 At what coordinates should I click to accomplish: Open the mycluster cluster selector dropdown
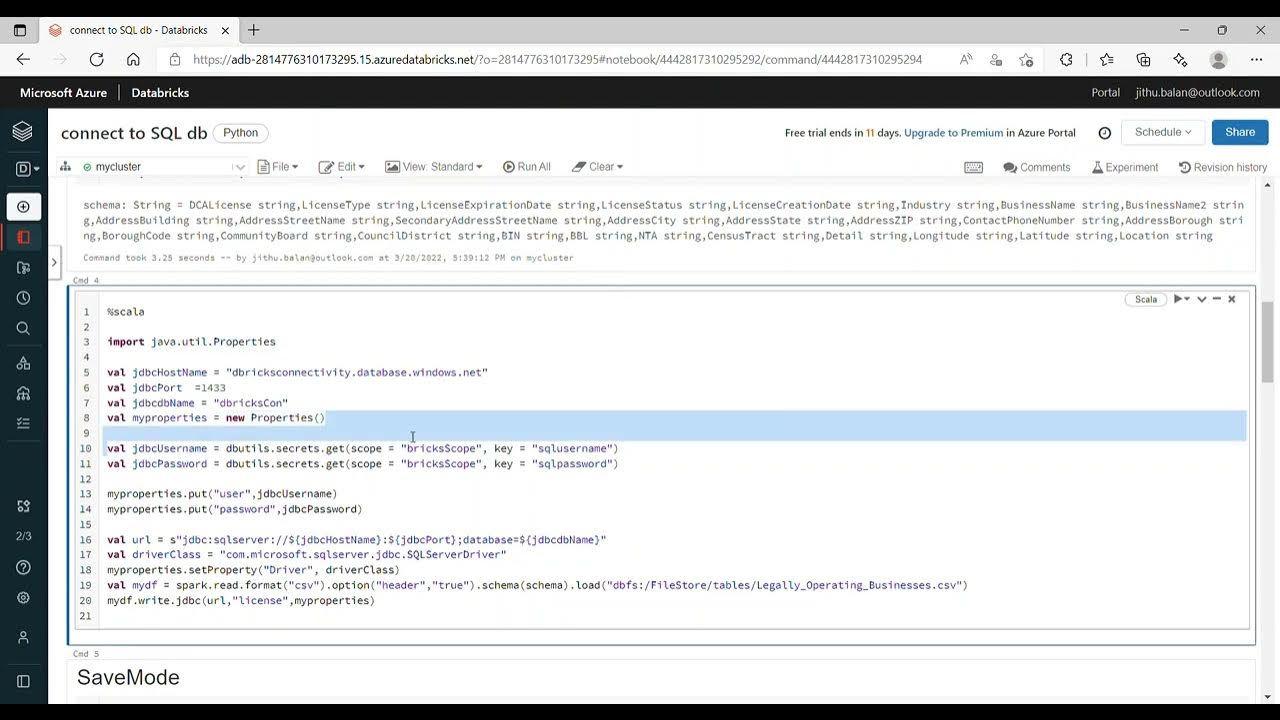pos(164,167)
